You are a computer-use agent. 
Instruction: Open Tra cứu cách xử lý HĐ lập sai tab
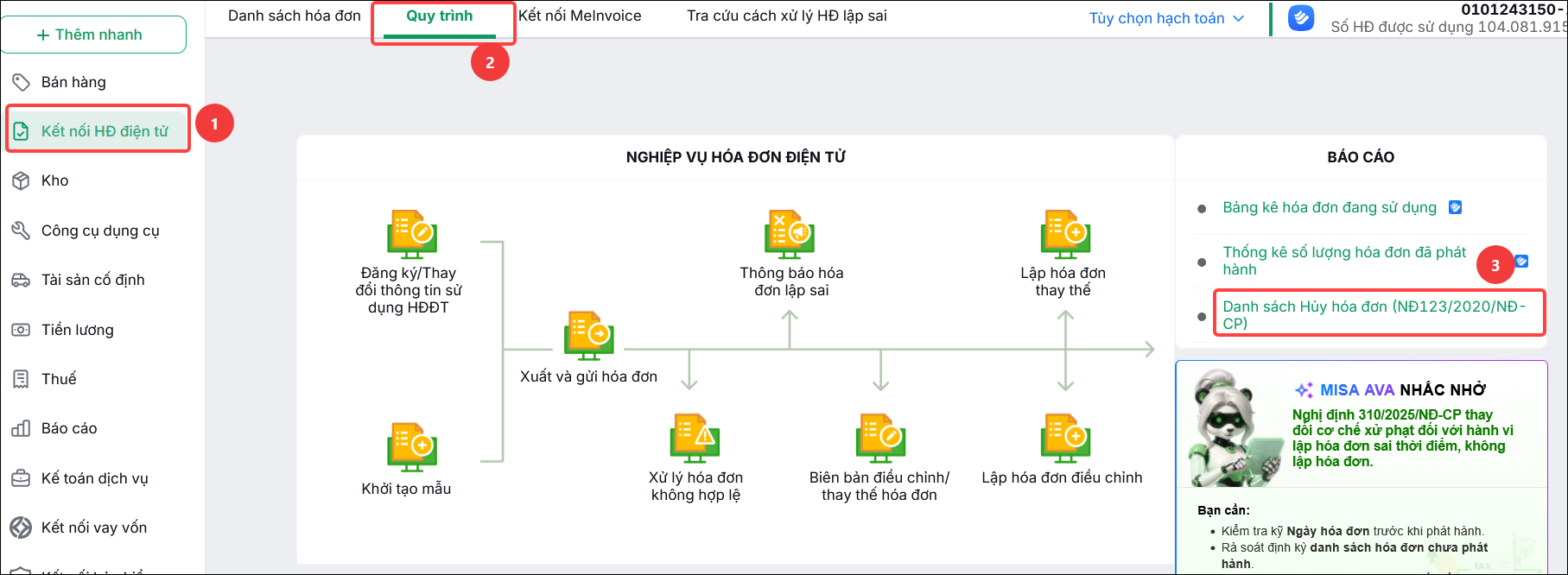click(787, 16)
